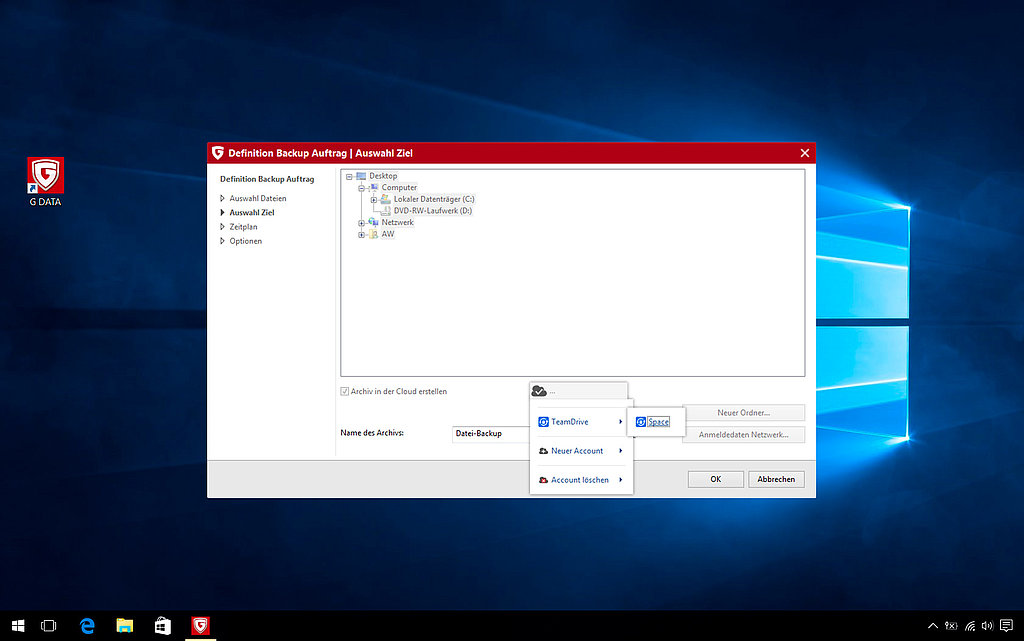Open Microsoft Edge from the taskbar
Screen dimensions: 1024x641
[x=88, y=626]
